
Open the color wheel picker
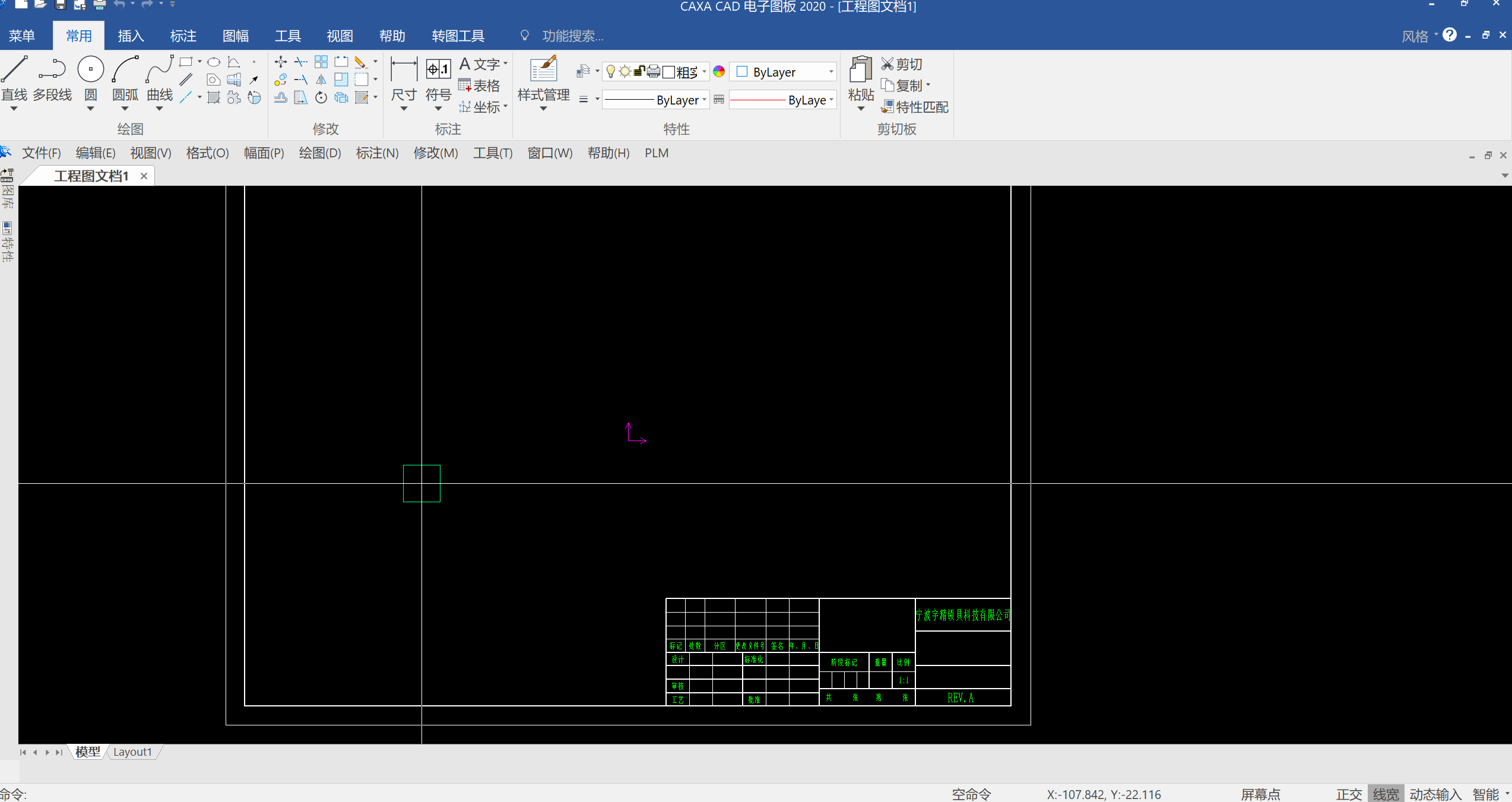tap(719, 72)
